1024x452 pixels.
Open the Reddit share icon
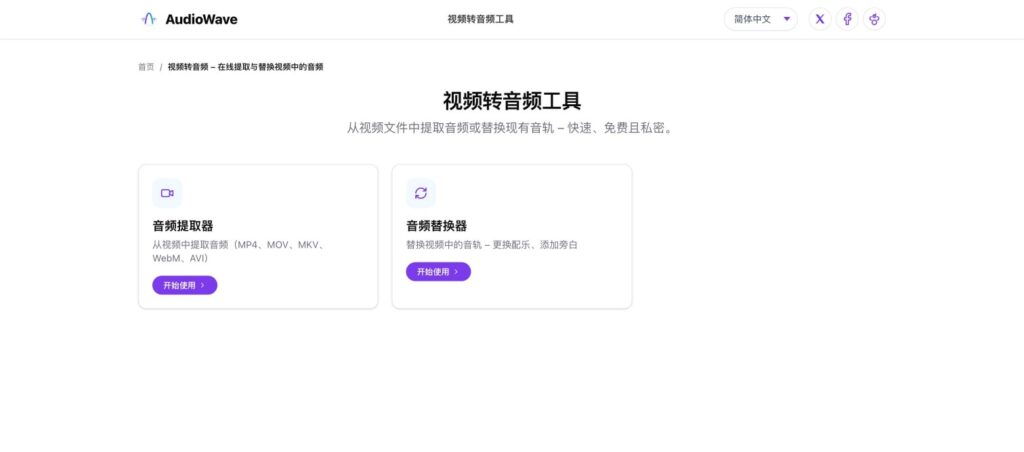[x=874, y=19]
